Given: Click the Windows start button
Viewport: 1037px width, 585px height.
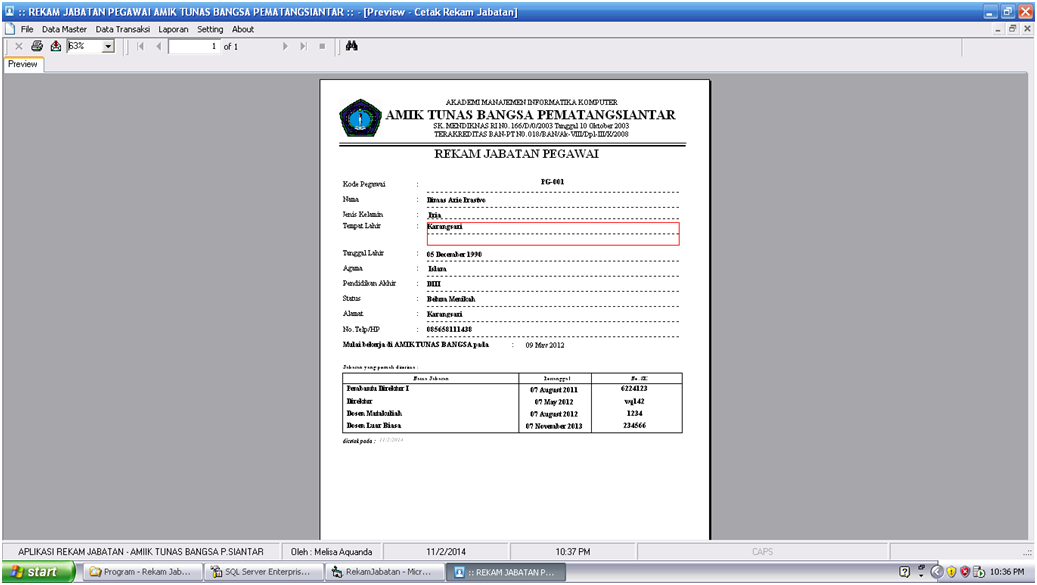Looking at the screenshot, I should coord(38,572).
